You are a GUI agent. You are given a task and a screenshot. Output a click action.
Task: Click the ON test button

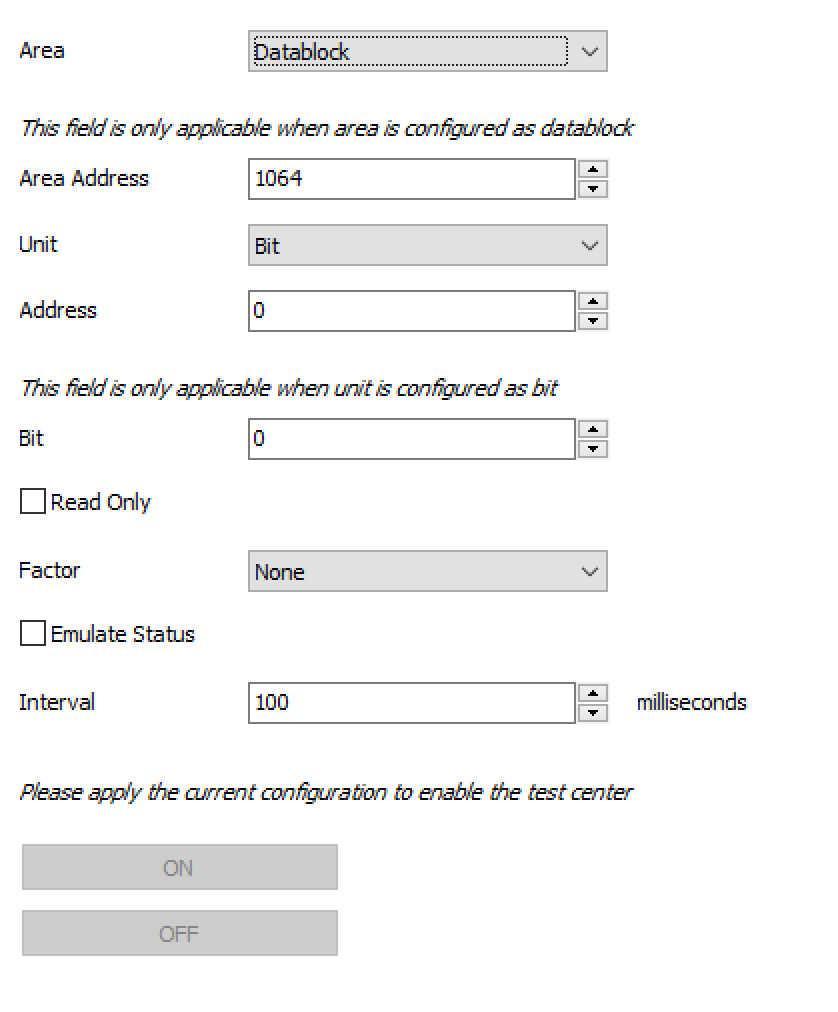[179, 867]
